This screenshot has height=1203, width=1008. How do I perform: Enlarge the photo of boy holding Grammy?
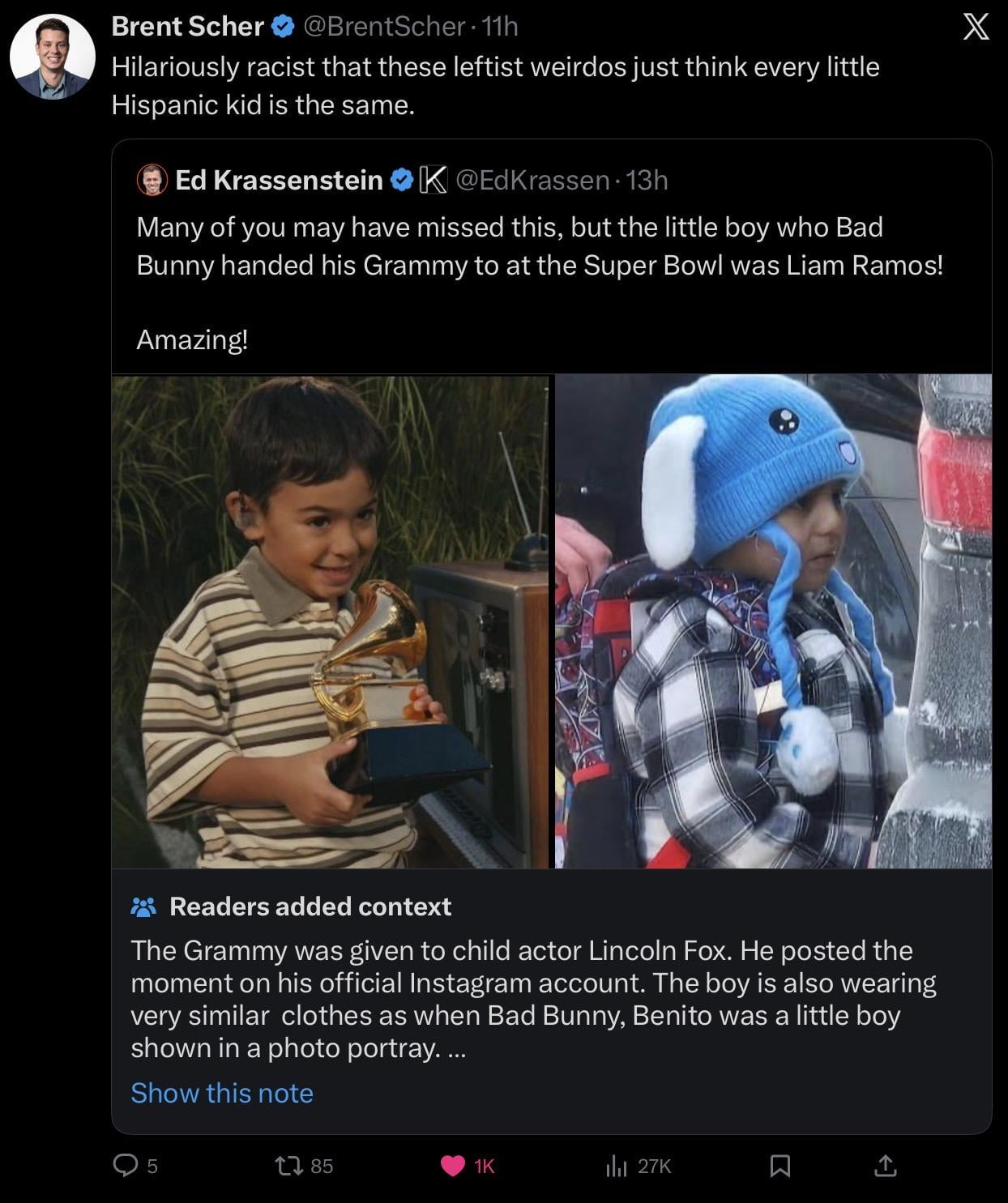pyautogui.click(x=331, y=621)
